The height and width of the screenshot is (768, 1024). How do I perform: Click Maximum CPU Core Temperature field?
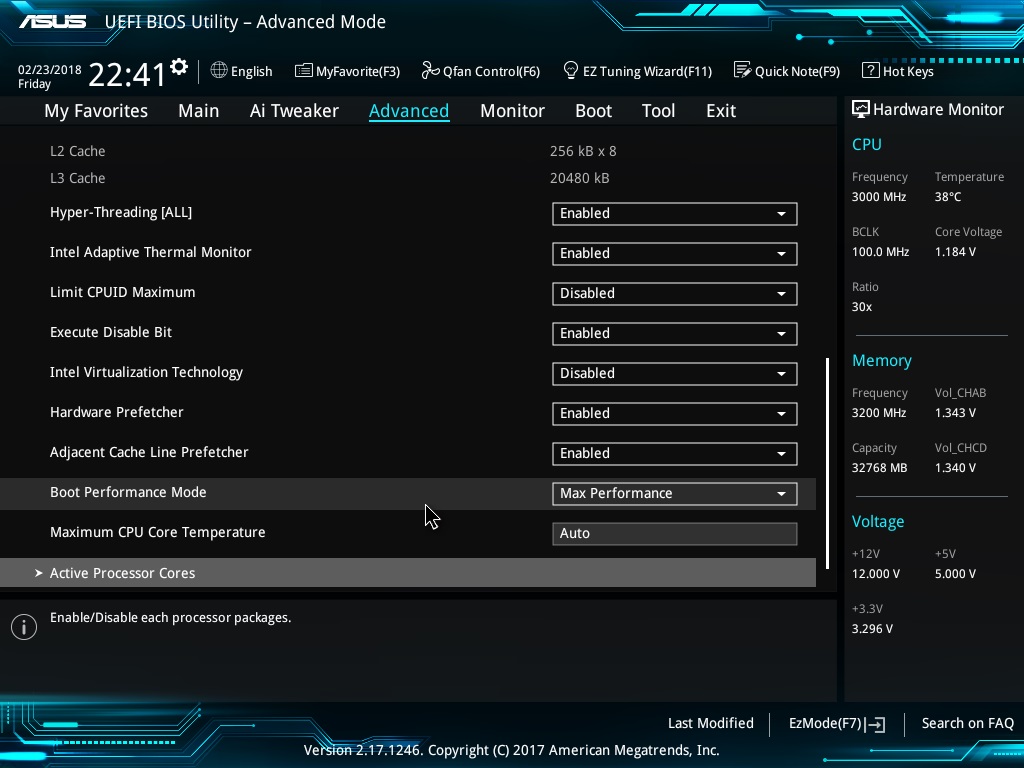[x=674, y=534]
